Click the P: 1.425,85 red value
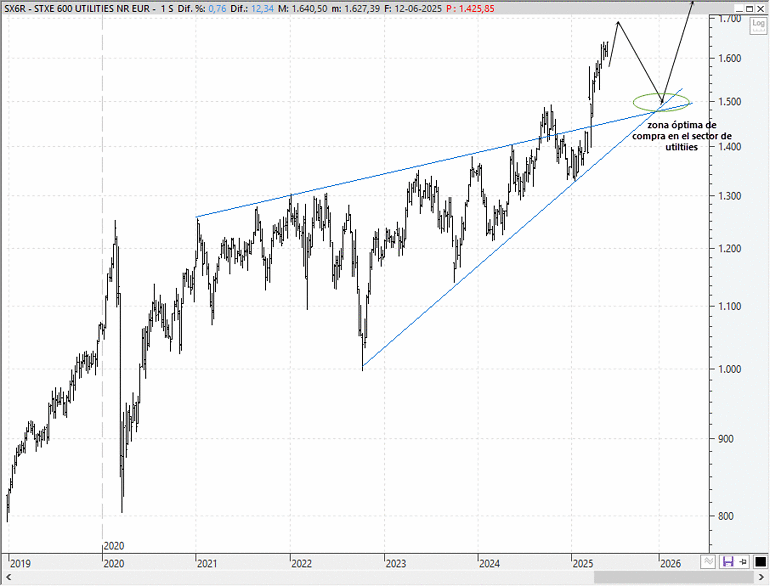Image resolution: width=770 pixels, height=586 pixels. 471,9
